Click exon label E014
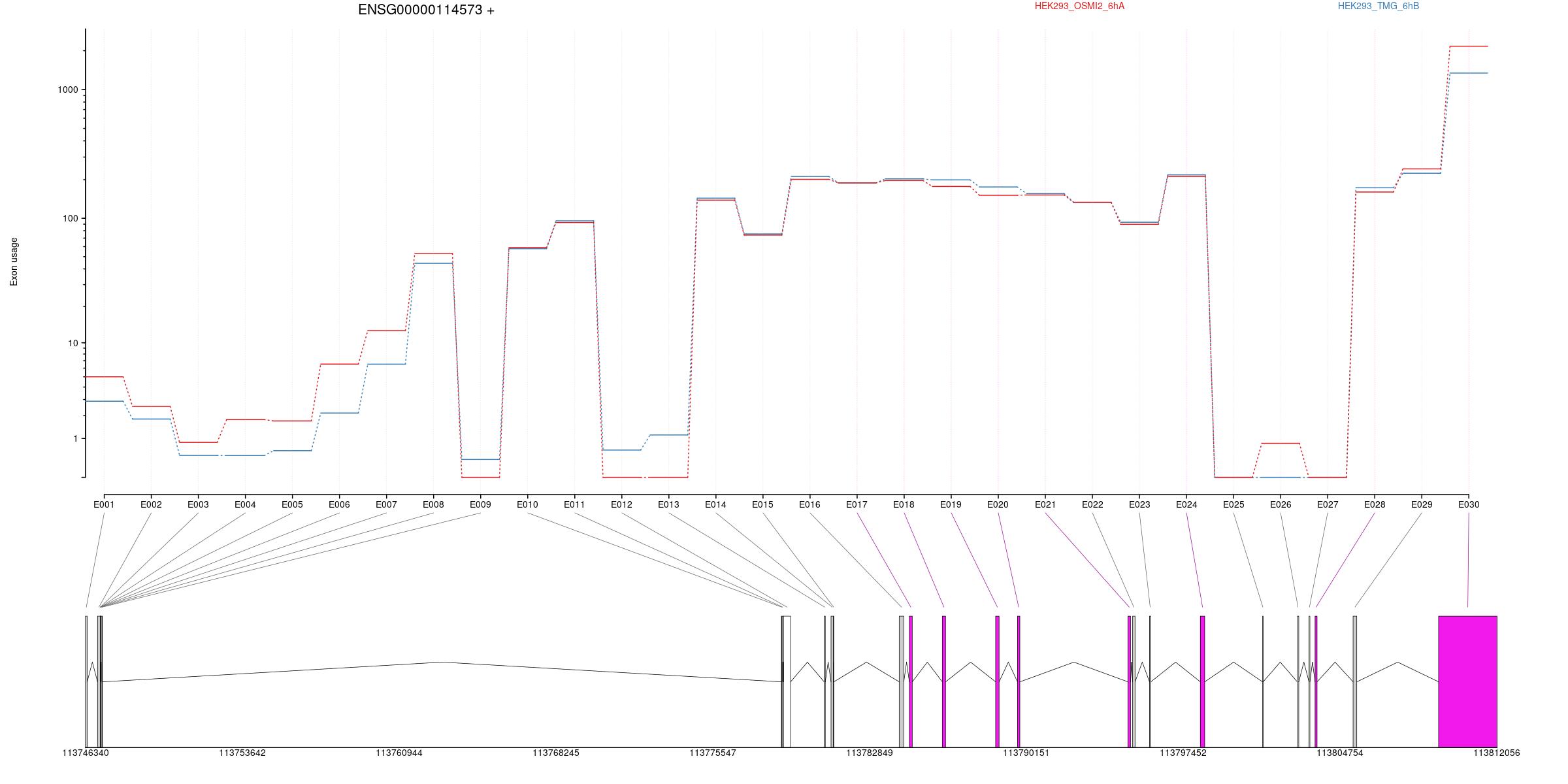Image resolution: width=1568 pixels, height=784 pixels. [715, 504]
